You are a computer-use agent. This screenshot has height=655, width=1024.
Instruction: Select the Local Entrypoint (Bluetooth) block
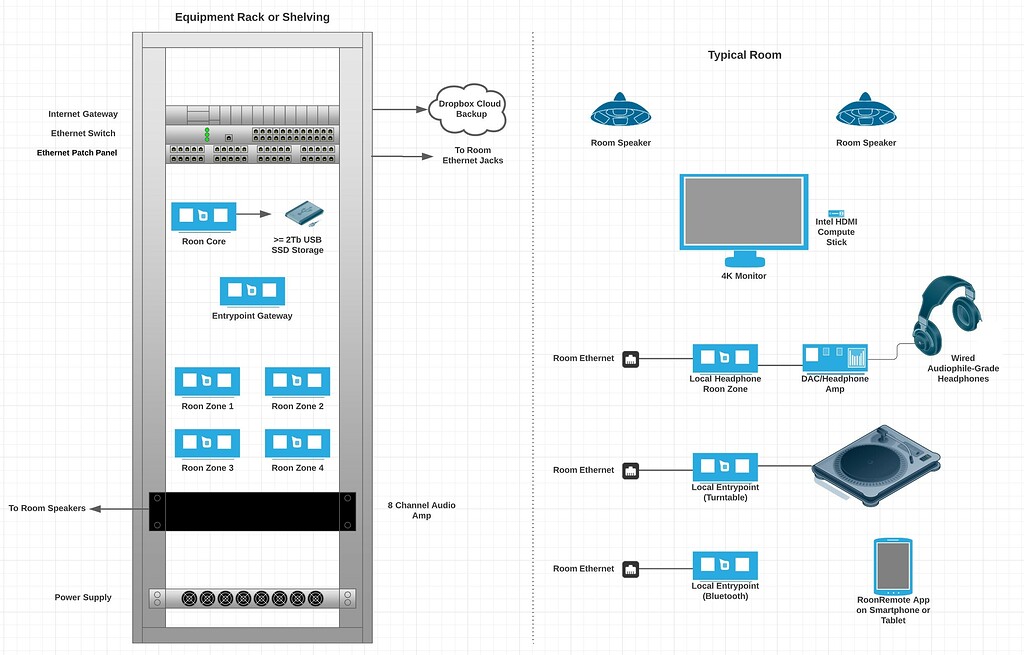tap(724, 563)
